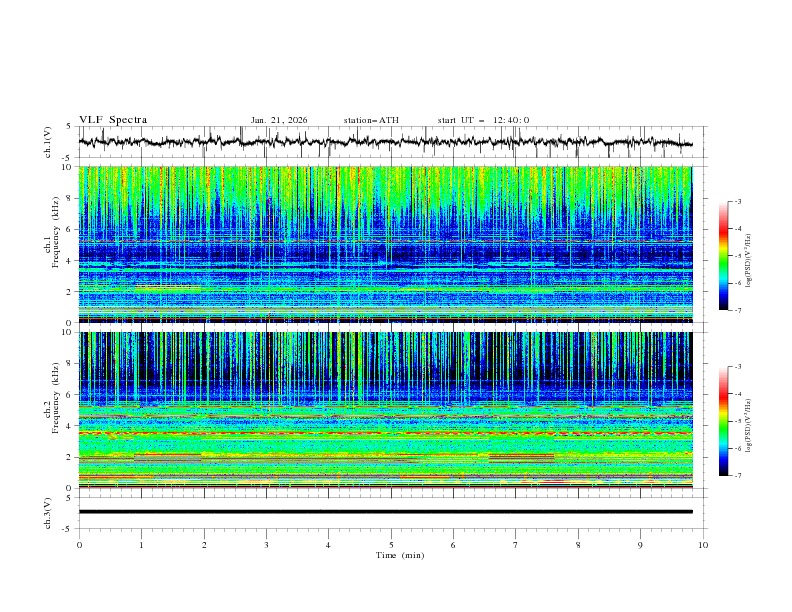Click time axis tick label "0"

(79, 545)
